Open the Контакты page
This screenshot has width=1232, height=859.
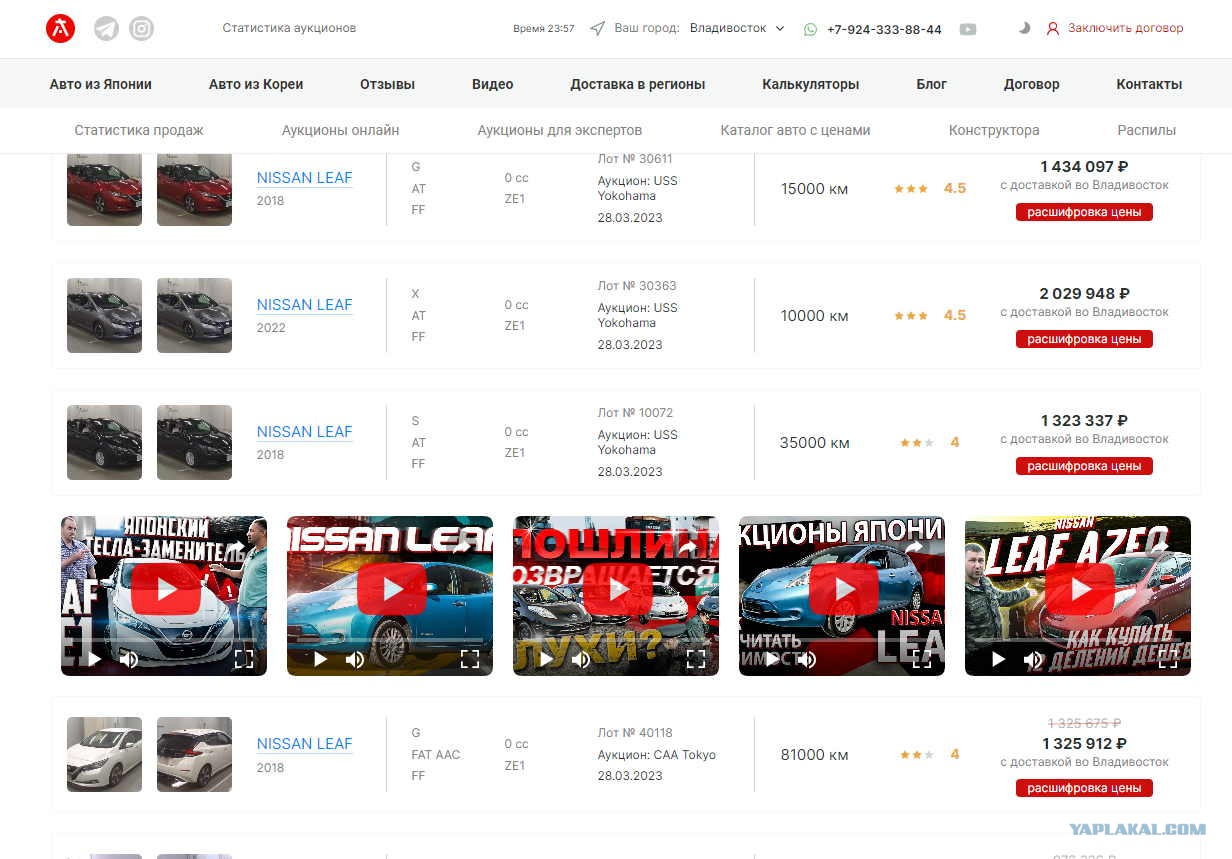(x=1149, y=84)
